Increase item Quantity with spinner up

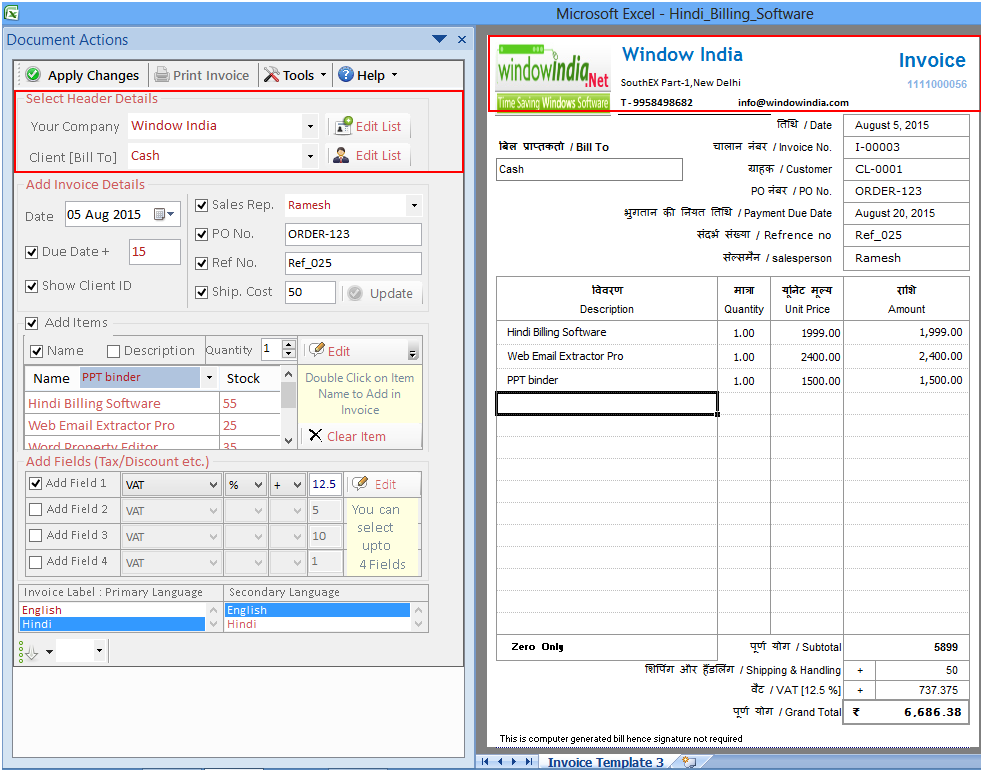pyautogui.click(x=288, y=344)
